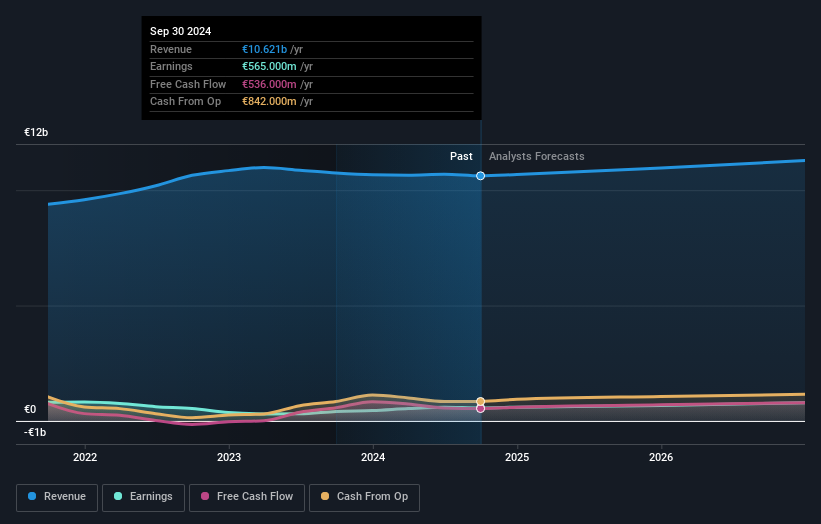This screenshot has height=524, width=821.
Task: Click the Past label on the chart
Action: [461, 156]
